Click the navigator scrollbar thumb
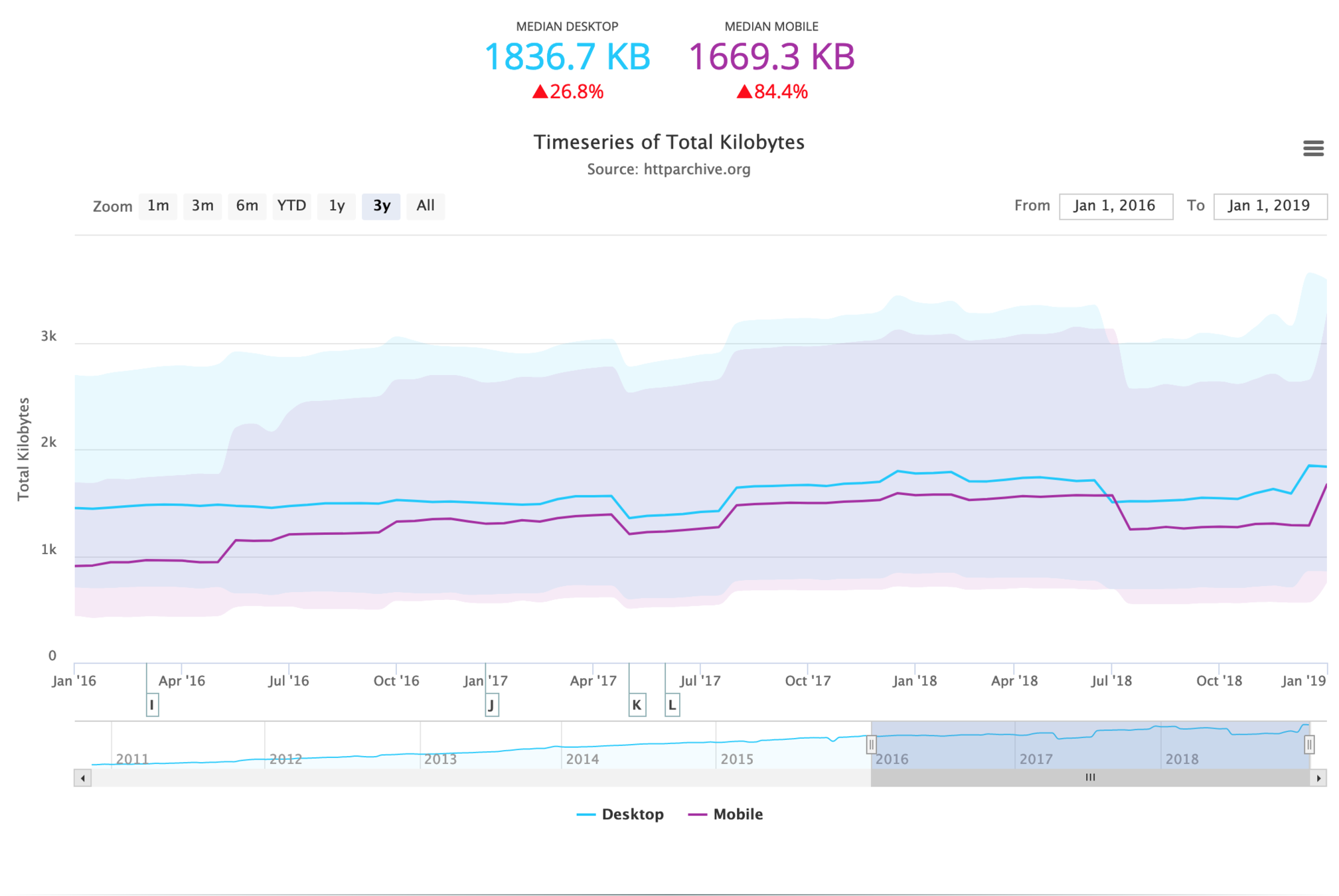1339x896 pixels. click(x=1090, y=778)
